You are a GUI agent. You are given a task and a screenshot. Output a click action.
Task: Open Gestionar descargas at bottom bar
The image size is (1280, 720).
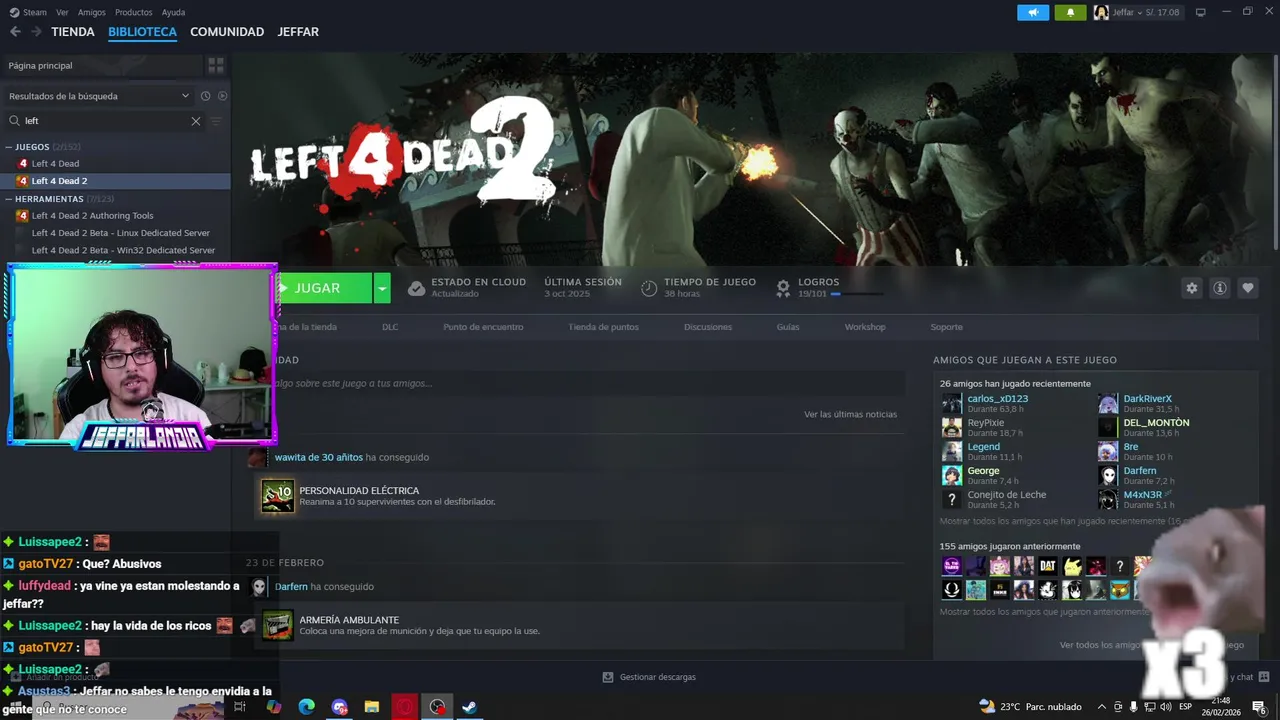point(649,677)
